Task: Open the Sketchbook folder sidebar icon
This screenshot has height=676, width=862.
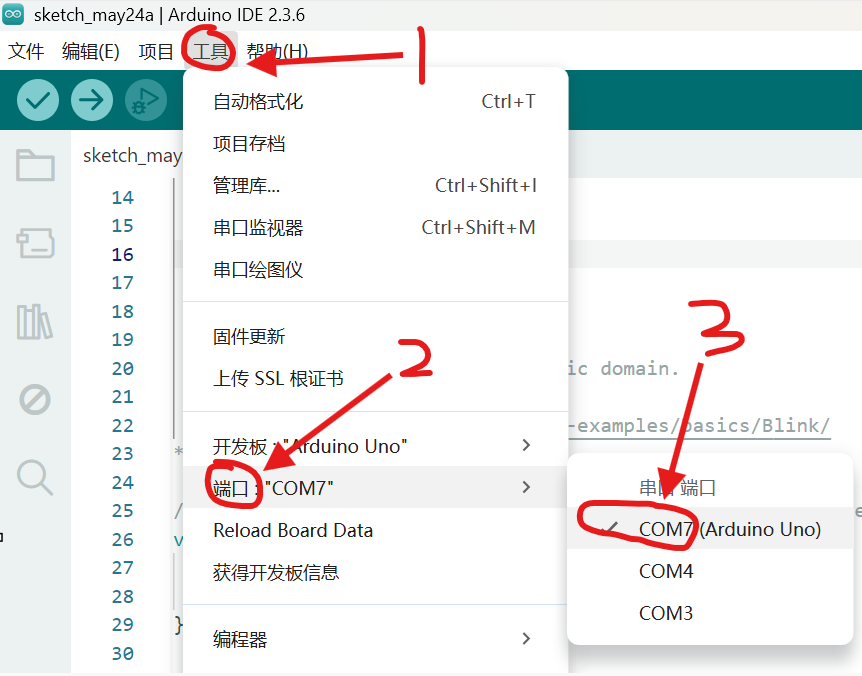Action: click(x=35, y=165)
